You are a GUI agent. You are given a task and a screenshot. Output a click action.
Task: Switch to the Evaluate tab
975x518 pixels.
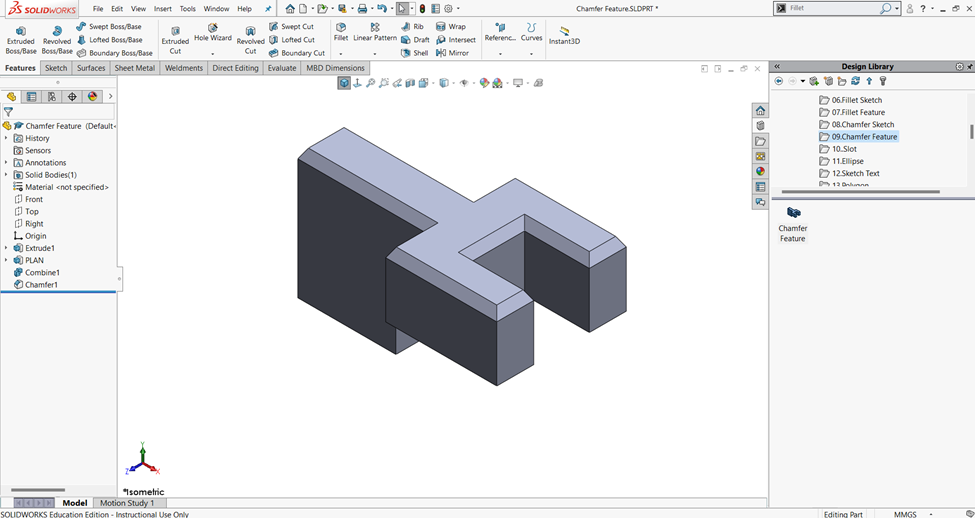(x=282, y=68)
